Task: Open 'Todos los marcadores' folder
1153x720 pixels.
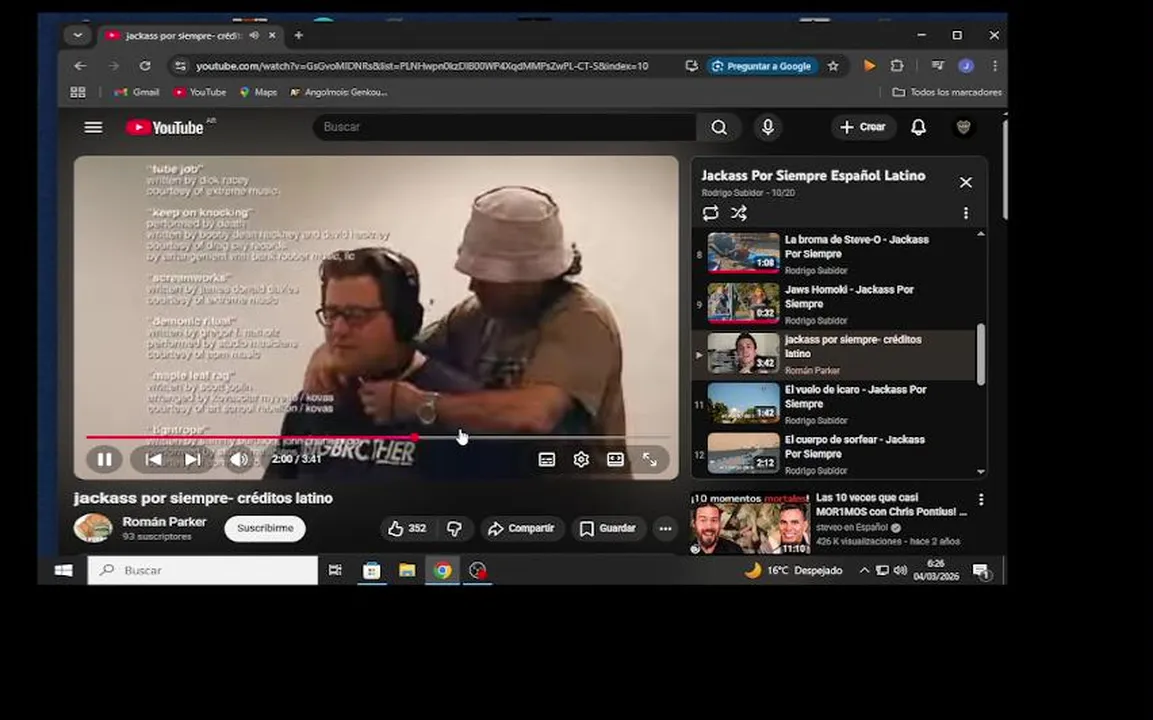Action: click(x=946, y=92)
